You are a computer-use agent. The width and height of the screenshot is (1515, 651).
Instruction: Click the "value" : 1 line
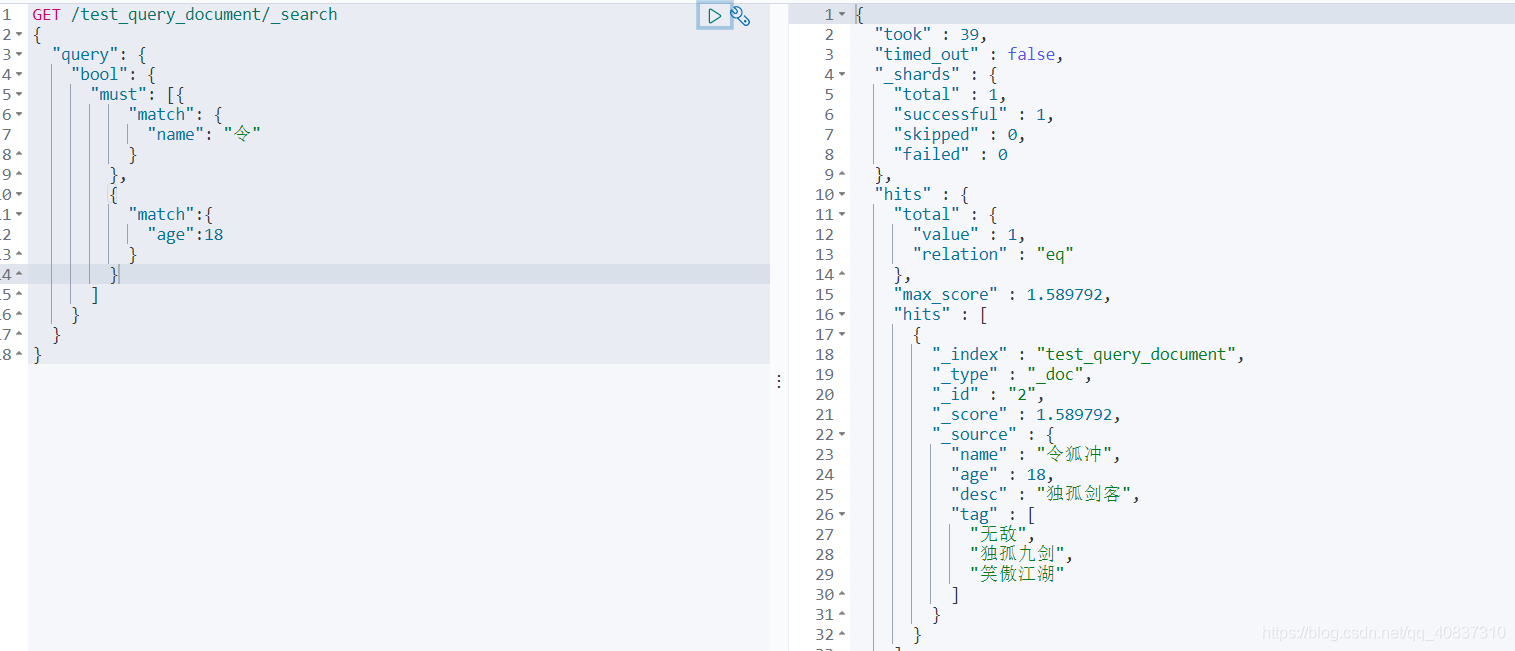tap(969, 234)
